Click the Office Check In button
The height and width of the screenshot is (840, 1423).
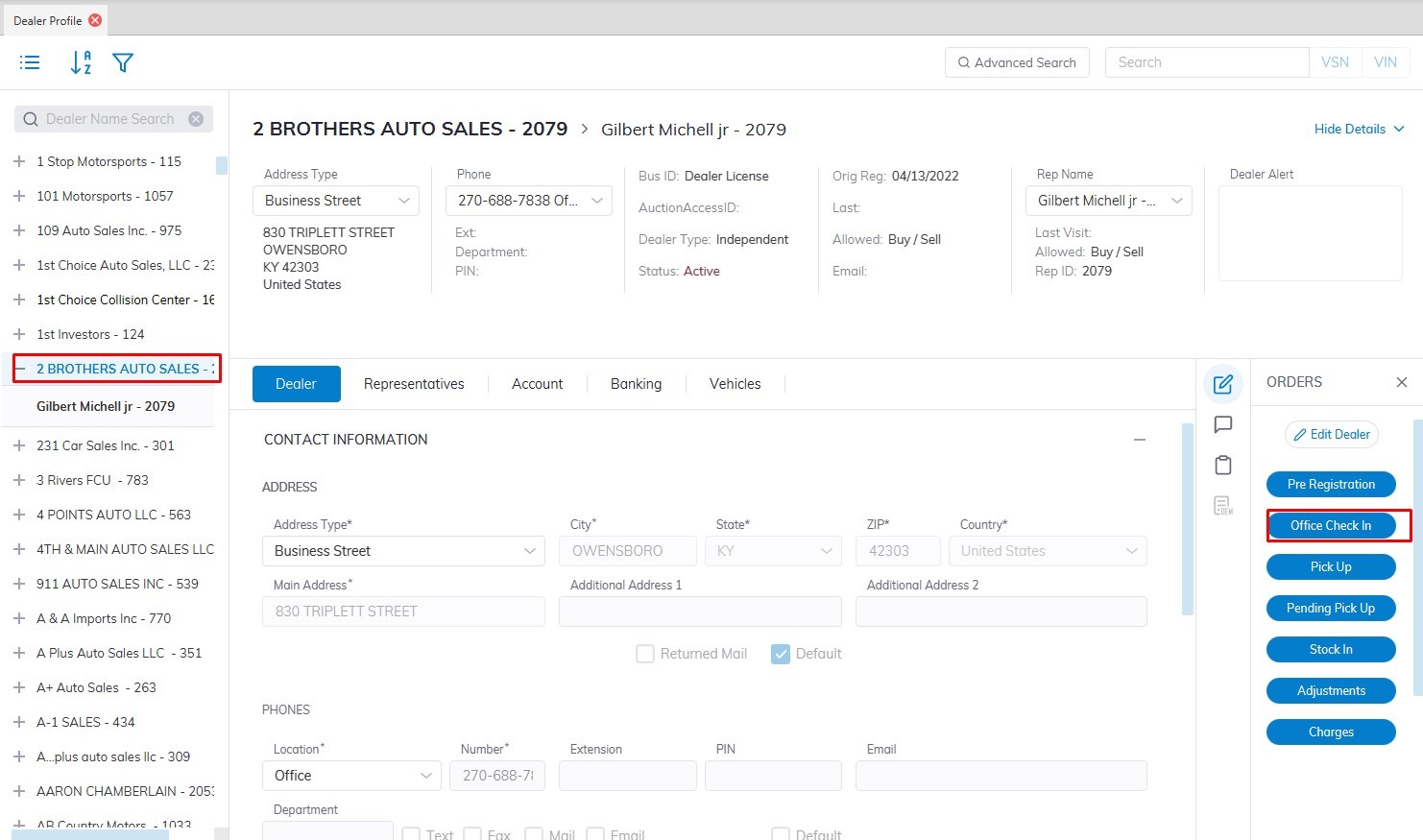(x=1330, y=525)
